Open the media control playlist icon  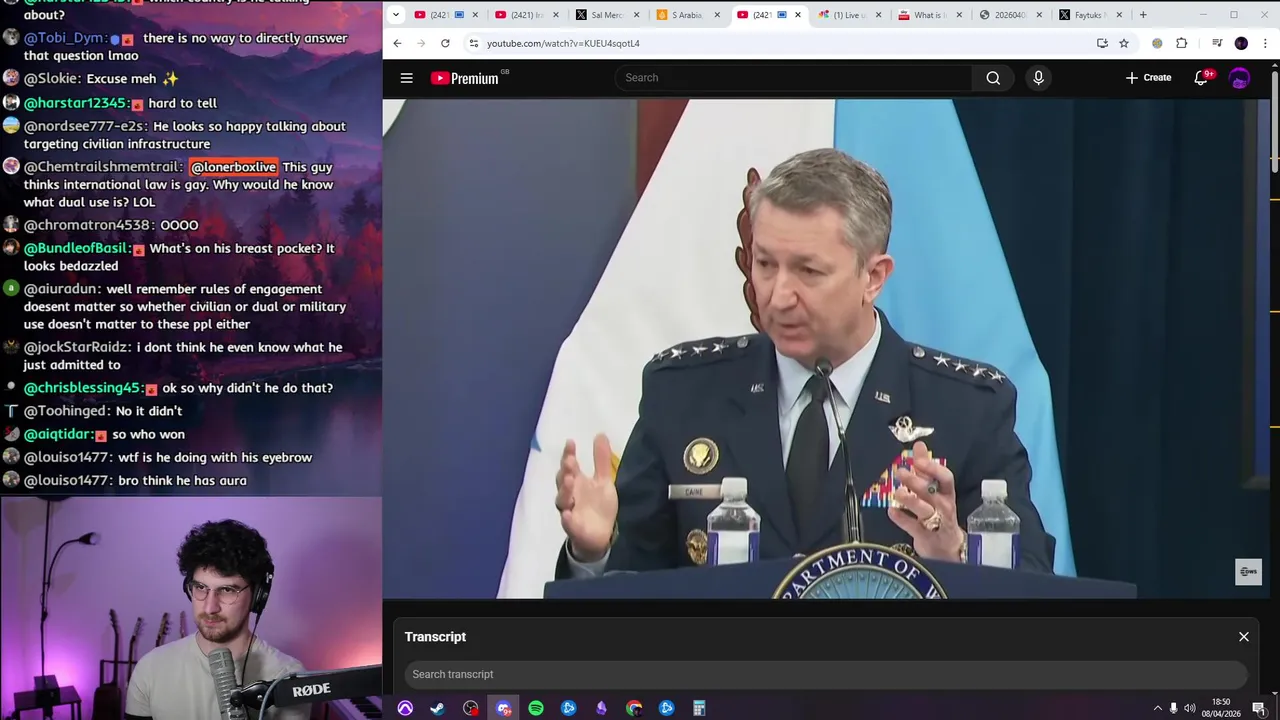point(1217,43)
